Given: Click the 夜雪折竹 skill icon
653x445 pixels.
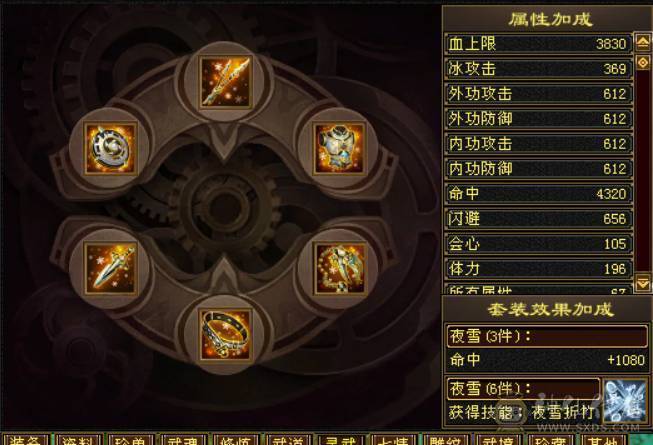Looking at the screenshot, I should (625, 400).
